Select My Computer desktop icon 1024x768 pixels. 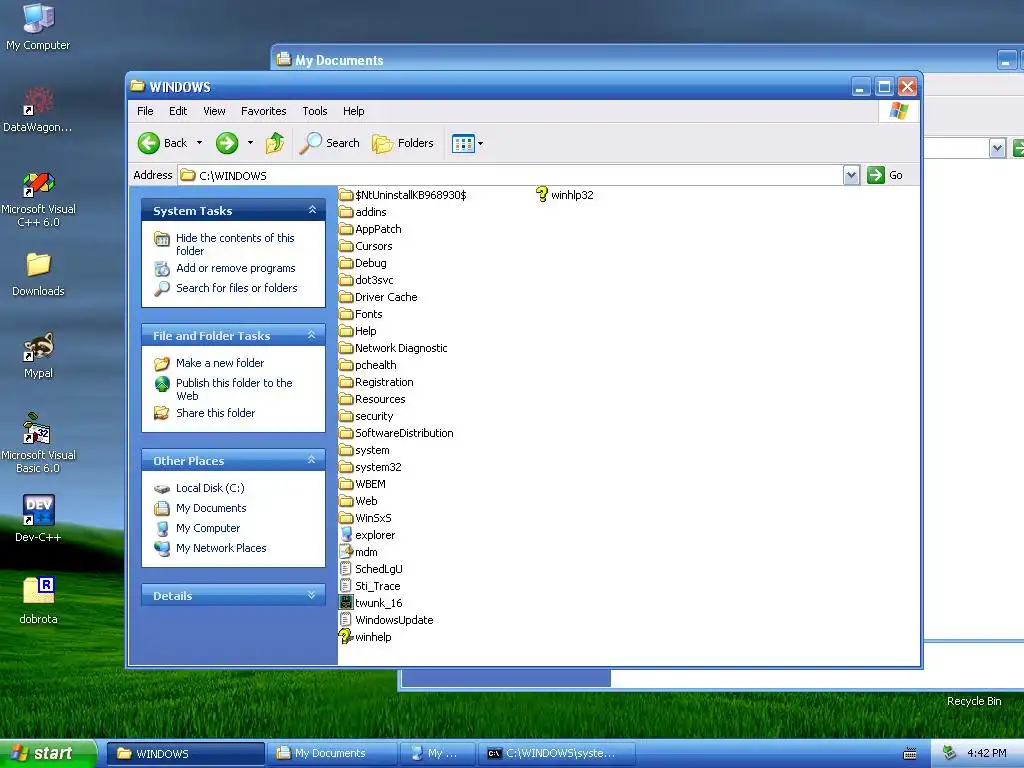coord(38,26)
